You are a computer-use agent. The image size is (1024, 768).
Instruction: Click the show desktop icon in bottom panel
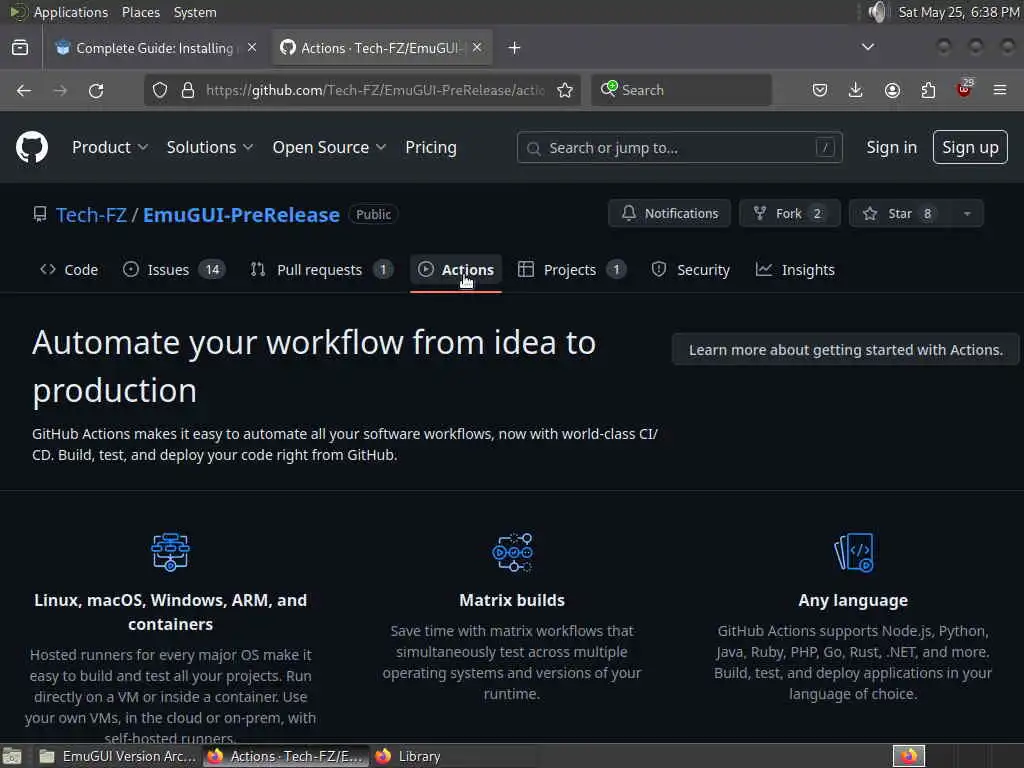tap(12, 756)
